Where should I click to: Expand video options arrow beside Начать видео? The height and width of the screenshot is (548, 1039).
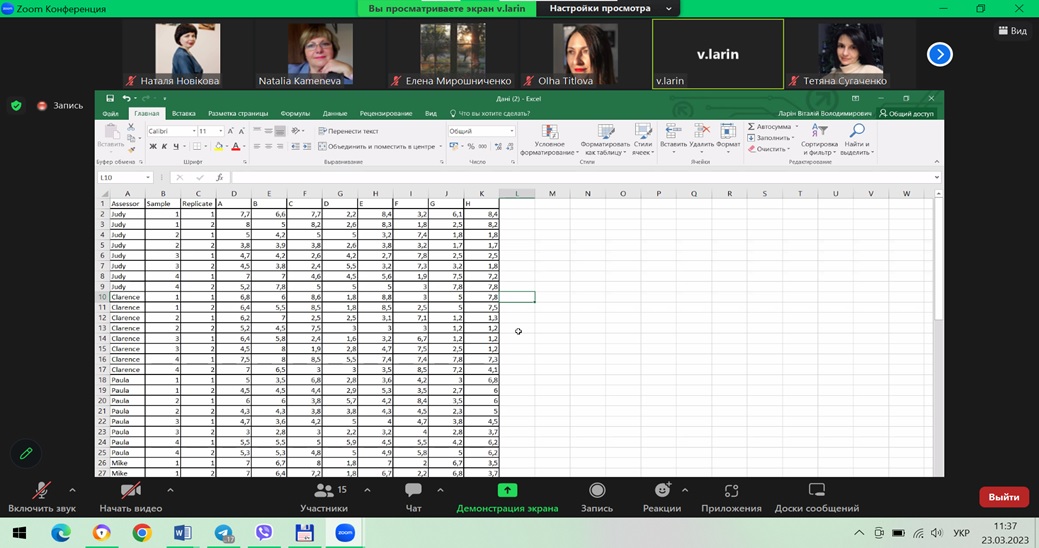click(170, 490)
